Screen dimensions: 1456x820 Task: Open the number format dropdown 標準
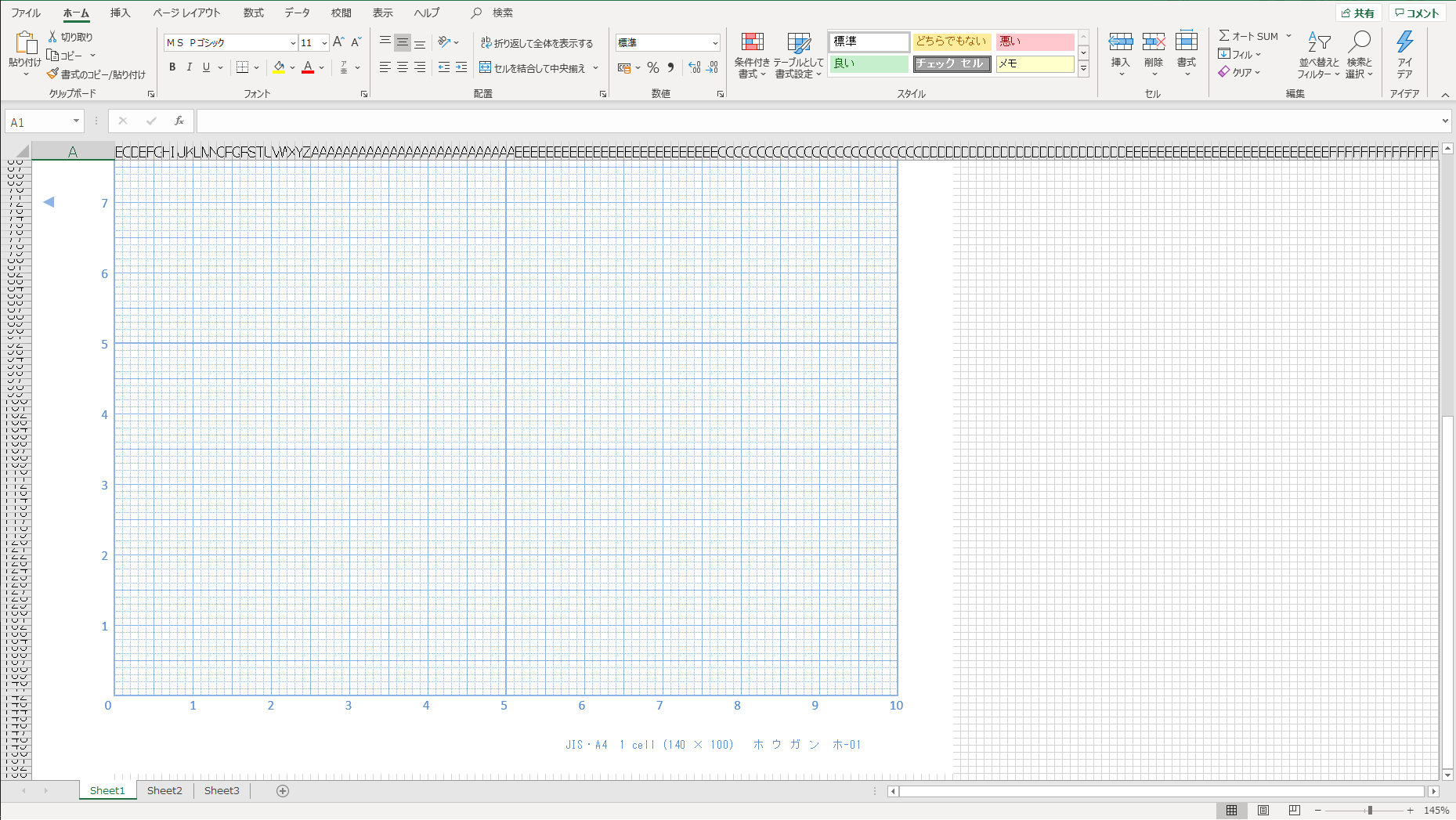[x=715, y=43]
